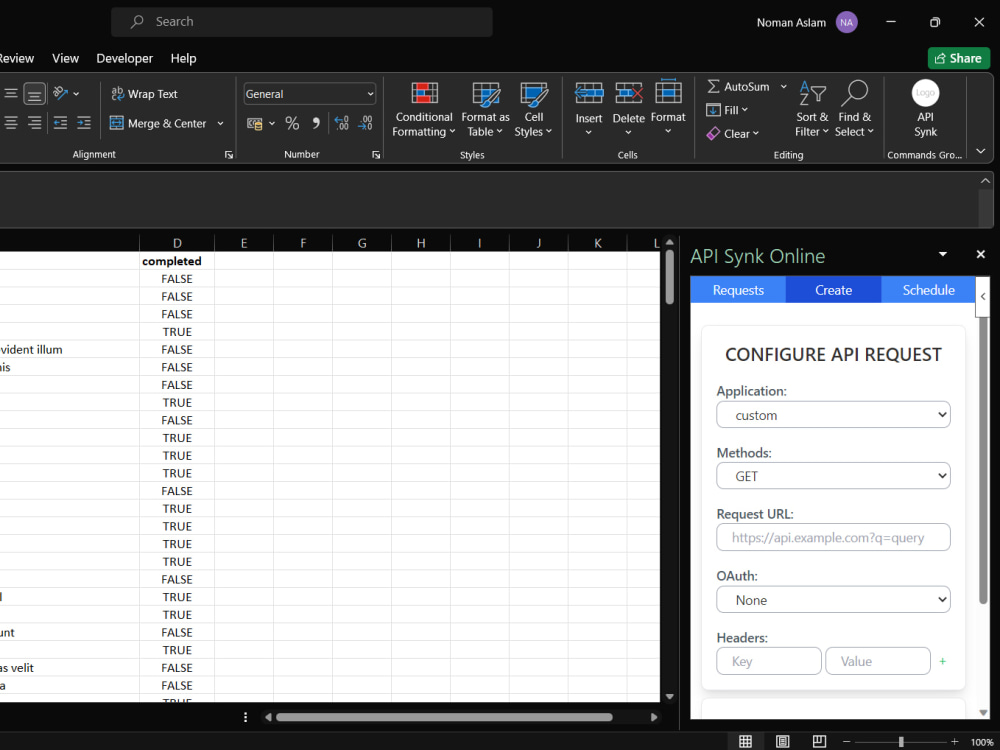Open the Developer ribbon tab

124,58
